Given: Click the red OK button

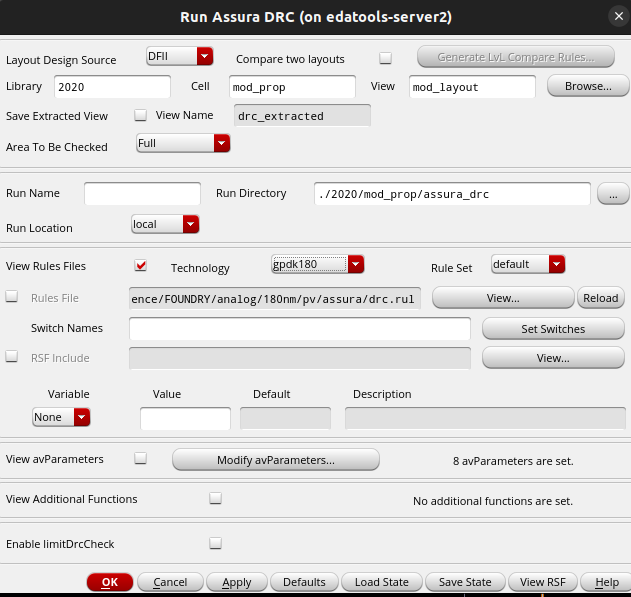Looking at the screenshot, I should point(110,582).
